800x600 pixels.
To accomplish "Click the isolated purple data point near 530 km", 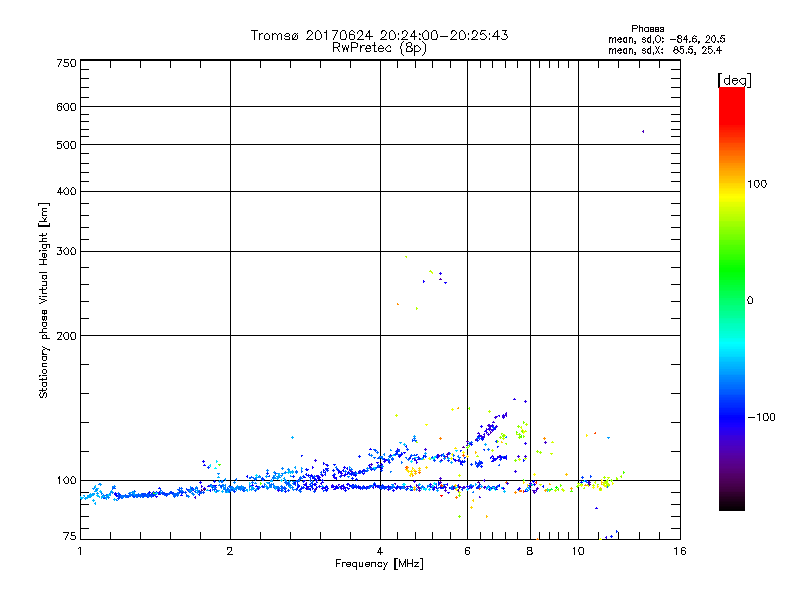I will click(643, 132).
